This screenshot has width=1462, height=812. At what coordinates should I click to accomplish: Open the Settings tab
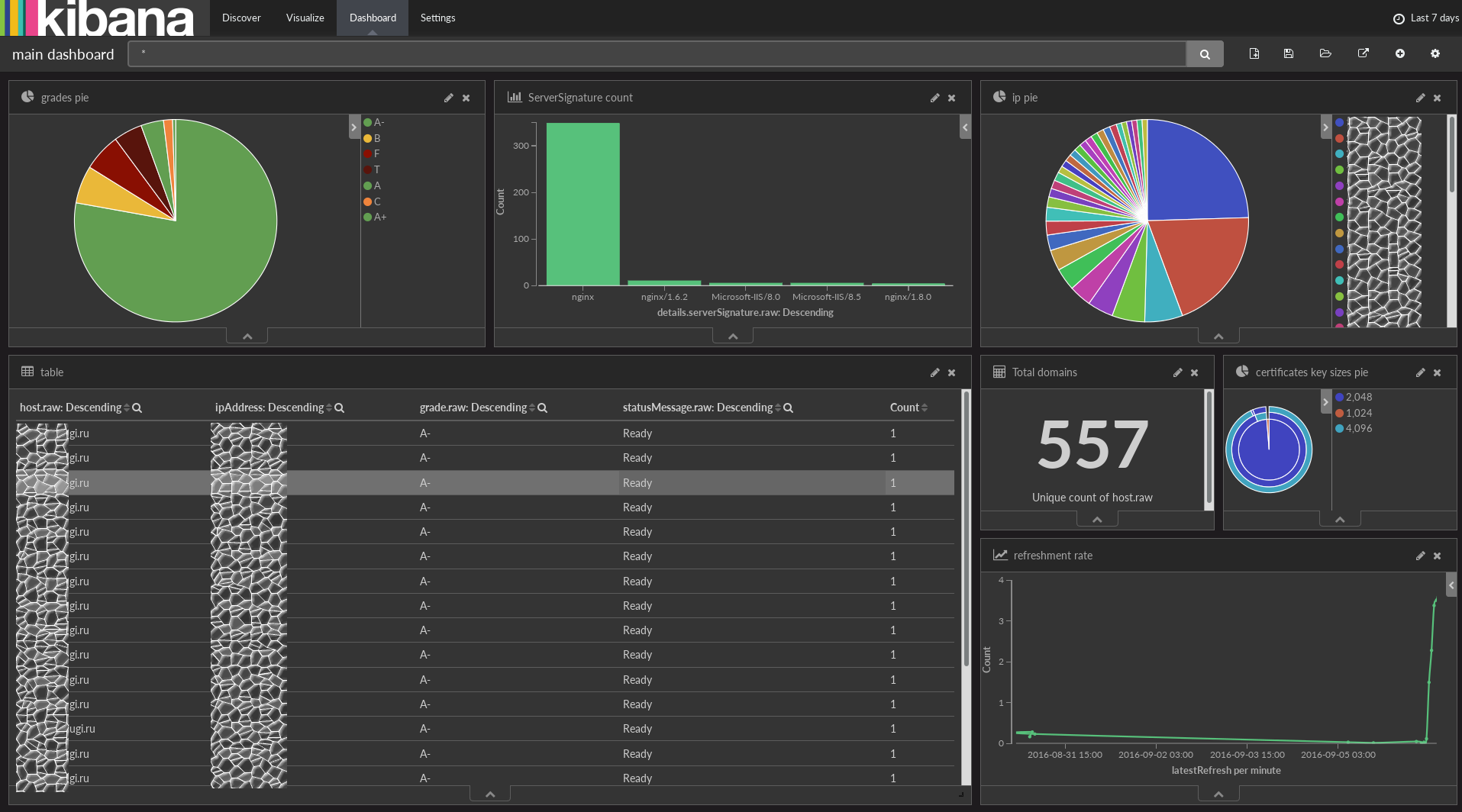tap(438, 18)
